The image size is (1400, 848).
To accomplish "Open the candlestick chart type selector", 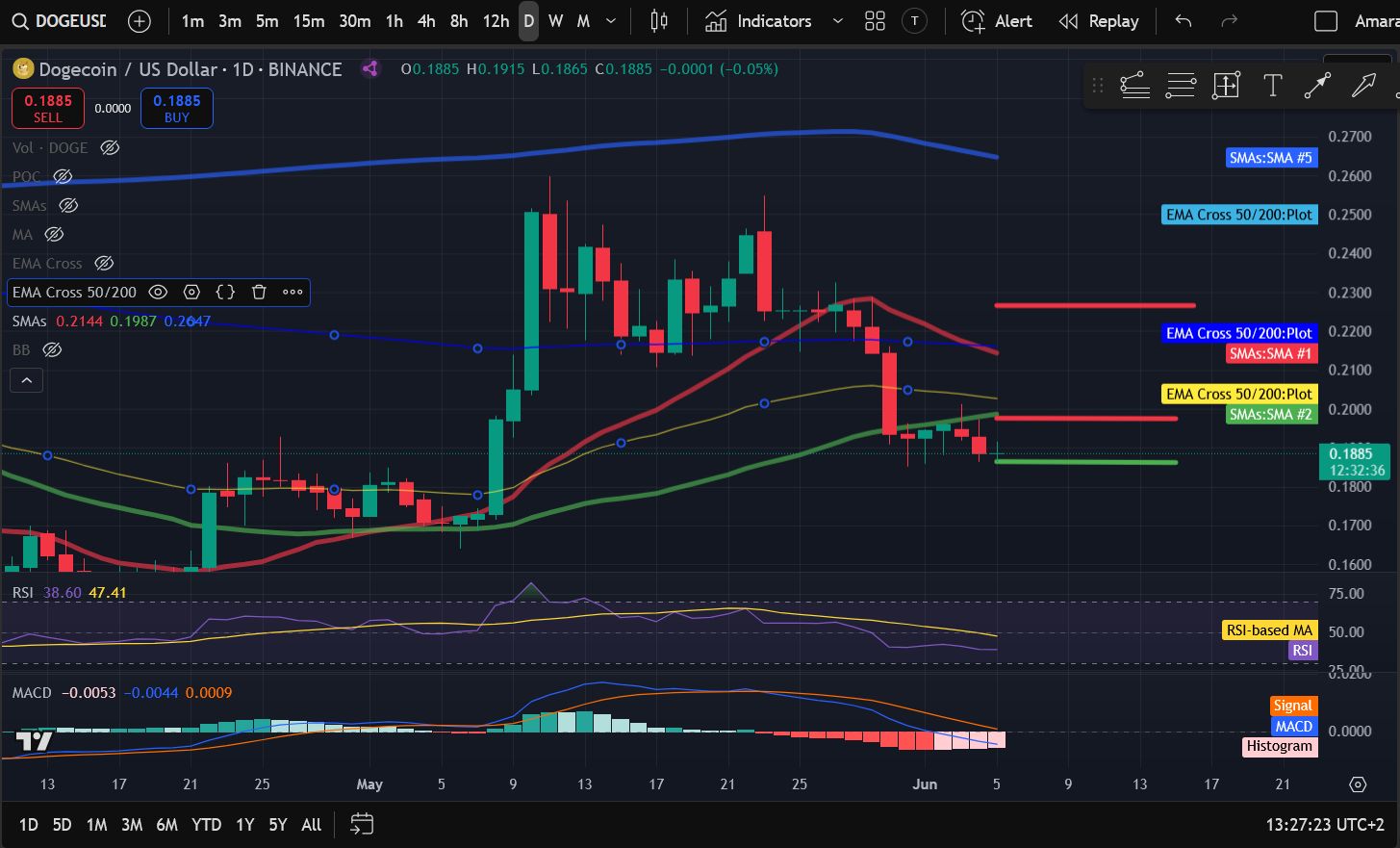I will (659, 21).
